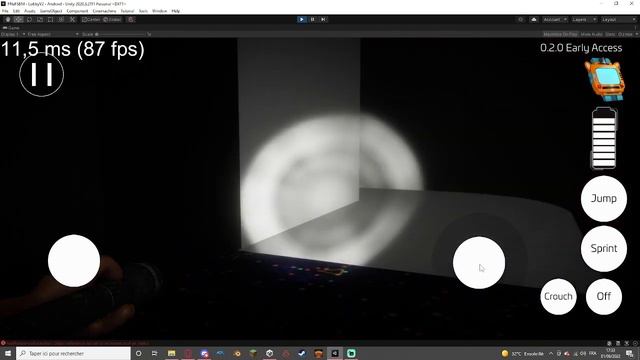Click the Pause button in Unity toolbar

click(x=312, y=19)
